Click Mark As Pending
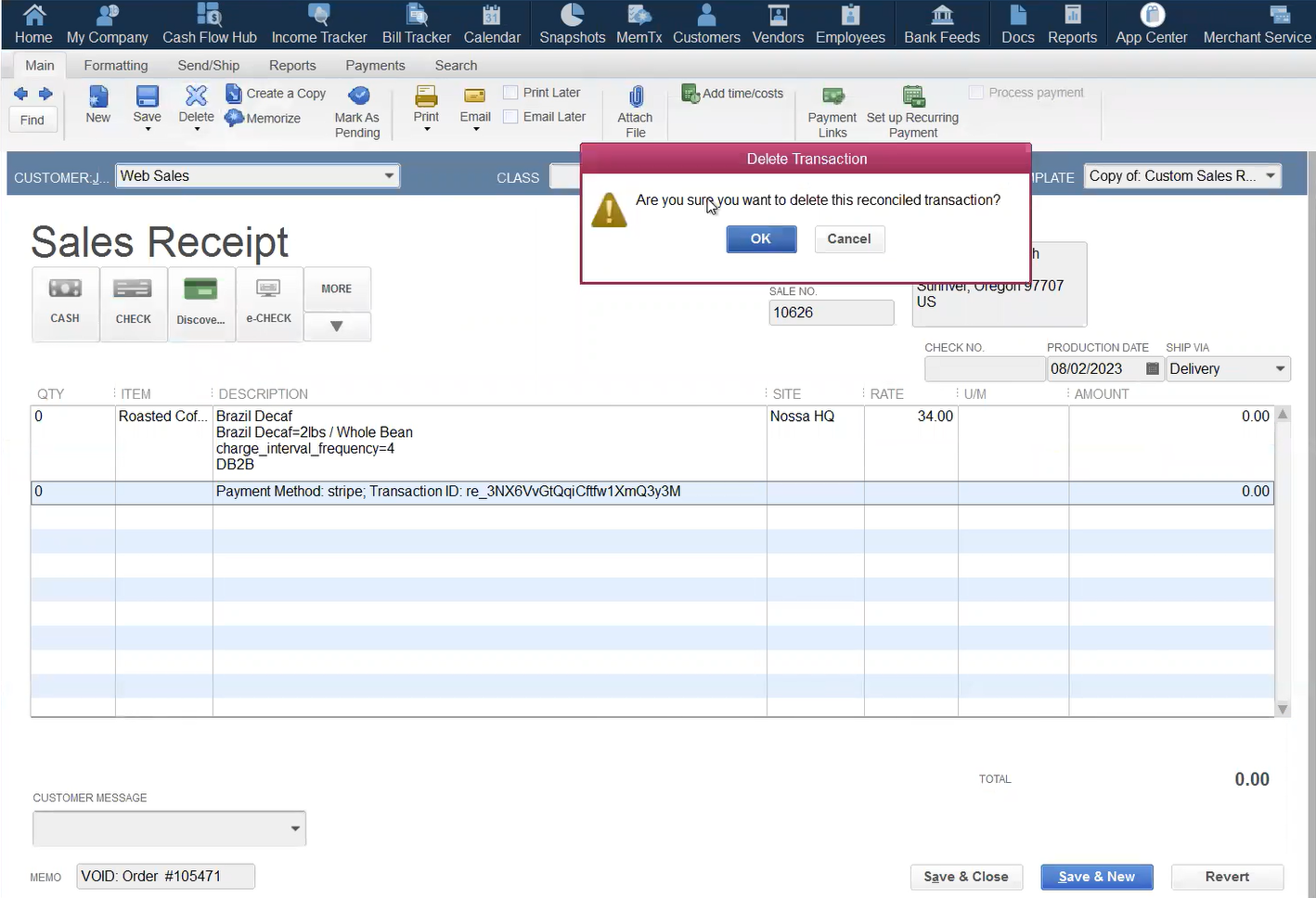This screenshot has width=1316, height=898. click(357, 111)
